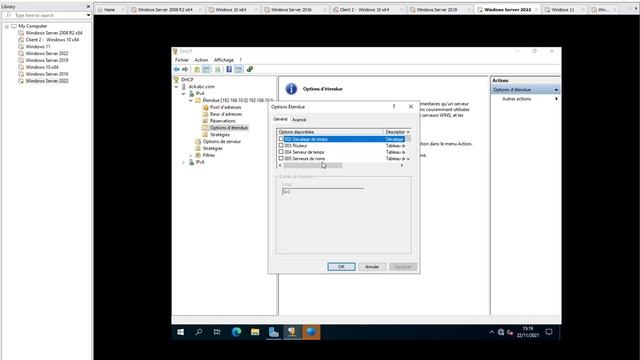Click the blue globe app taskbar icon
Viewport: 640px width, 360px height.
coord(311,332)
